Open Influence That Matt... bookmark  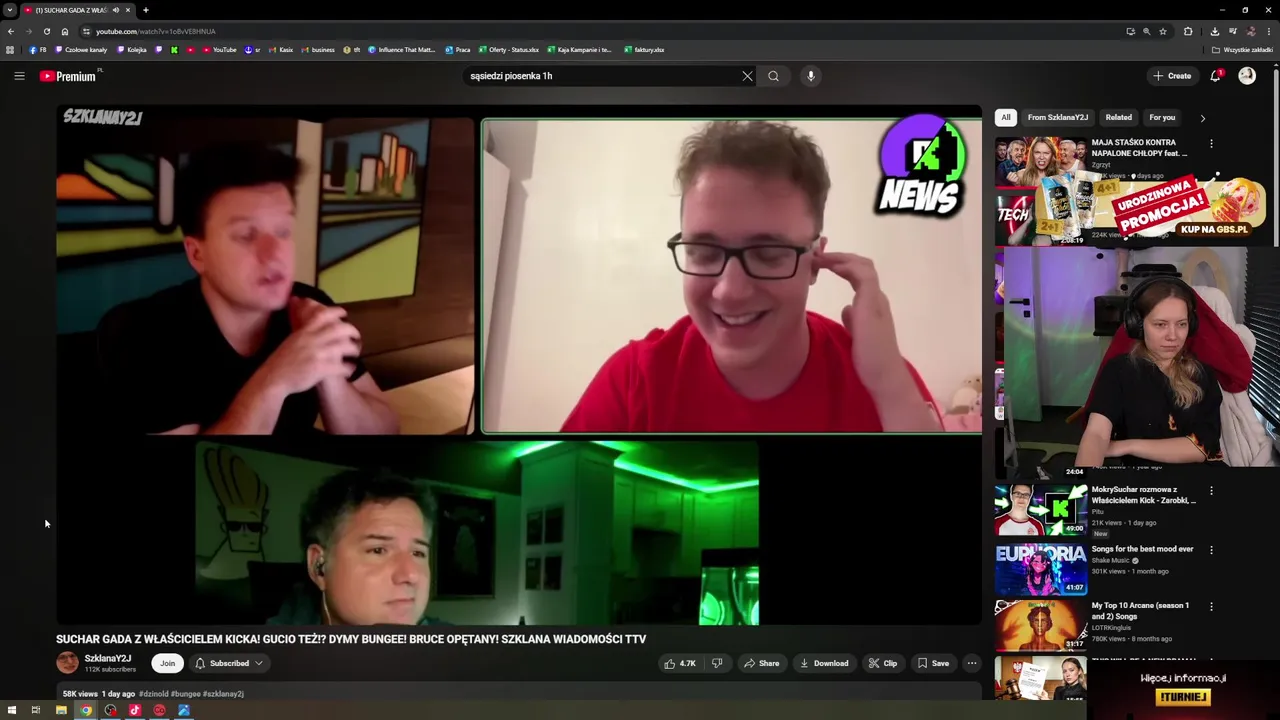[x=402, y=49]
